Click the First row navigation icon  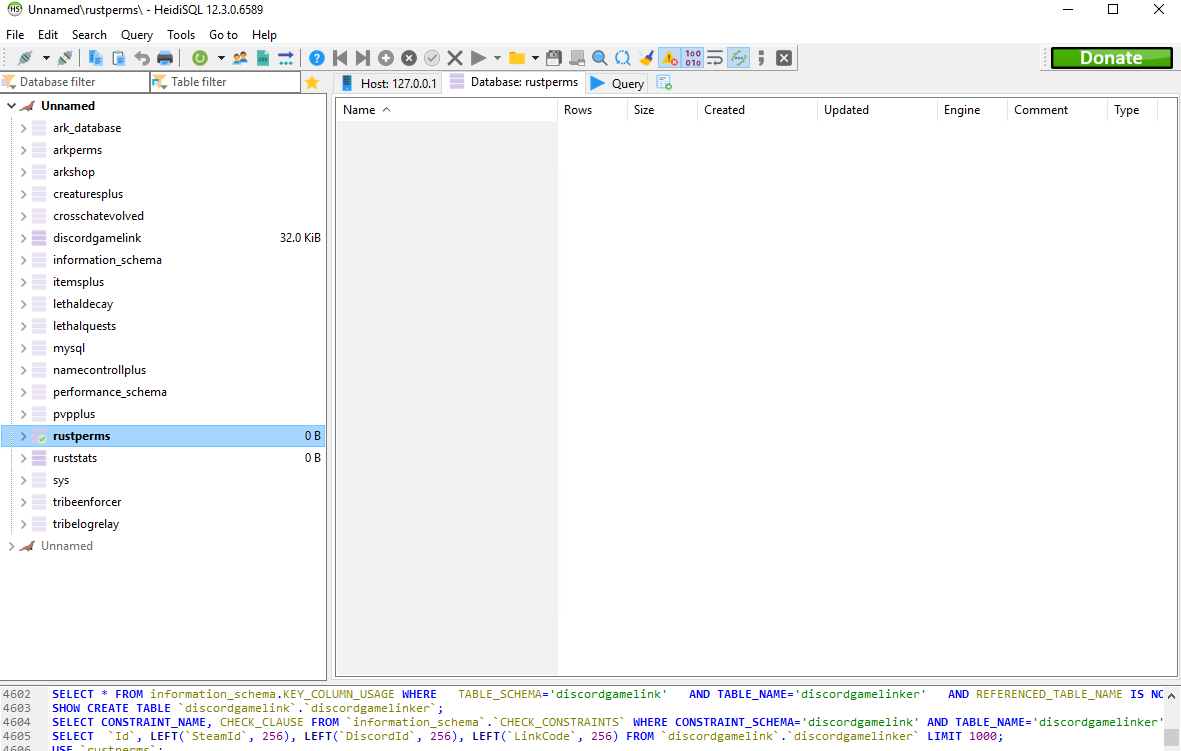click(x=340, y=58)
